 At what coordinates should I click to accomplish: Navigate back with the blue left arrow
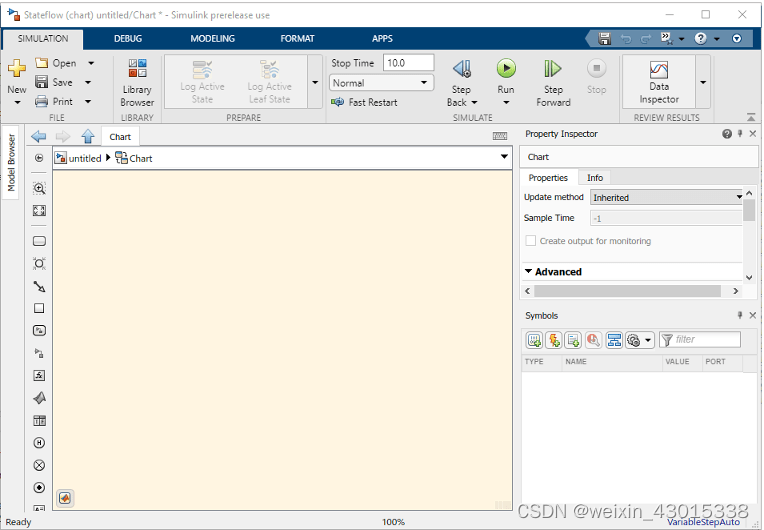[x=39, y=136]
